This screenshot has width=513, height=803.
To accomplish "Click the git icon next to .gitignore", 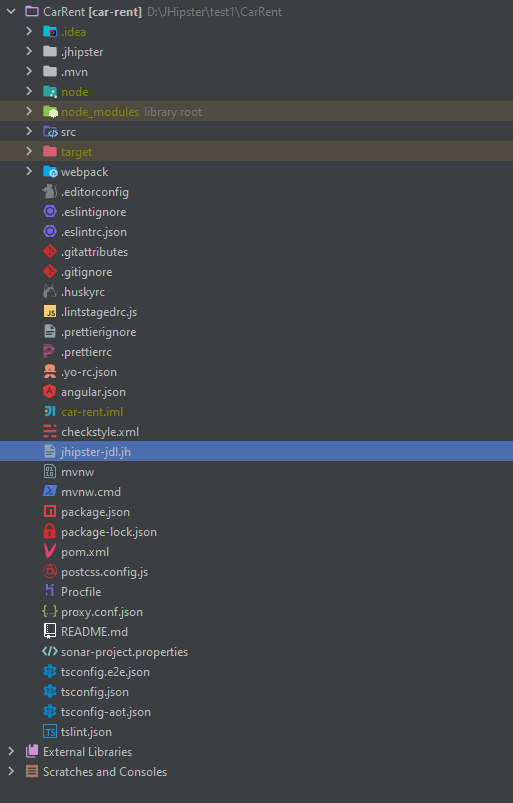I will 50,271.
